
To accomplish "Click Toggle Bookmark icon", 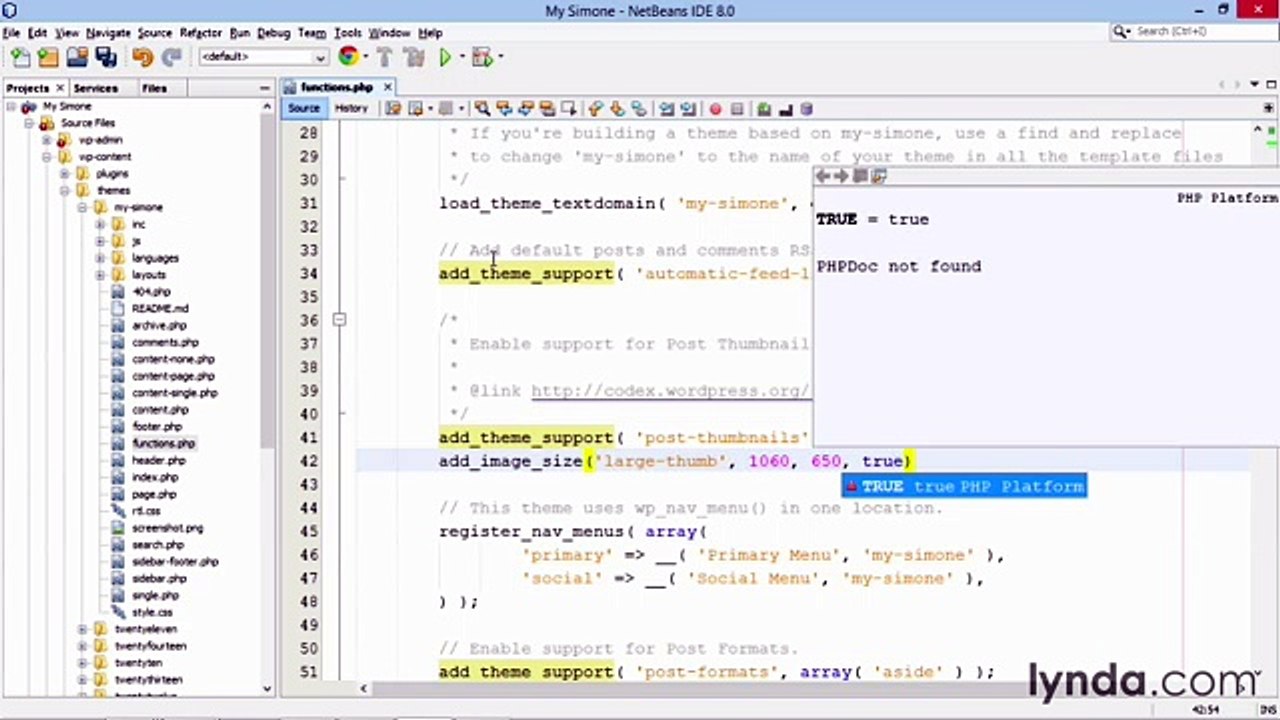I will point(639,108).
